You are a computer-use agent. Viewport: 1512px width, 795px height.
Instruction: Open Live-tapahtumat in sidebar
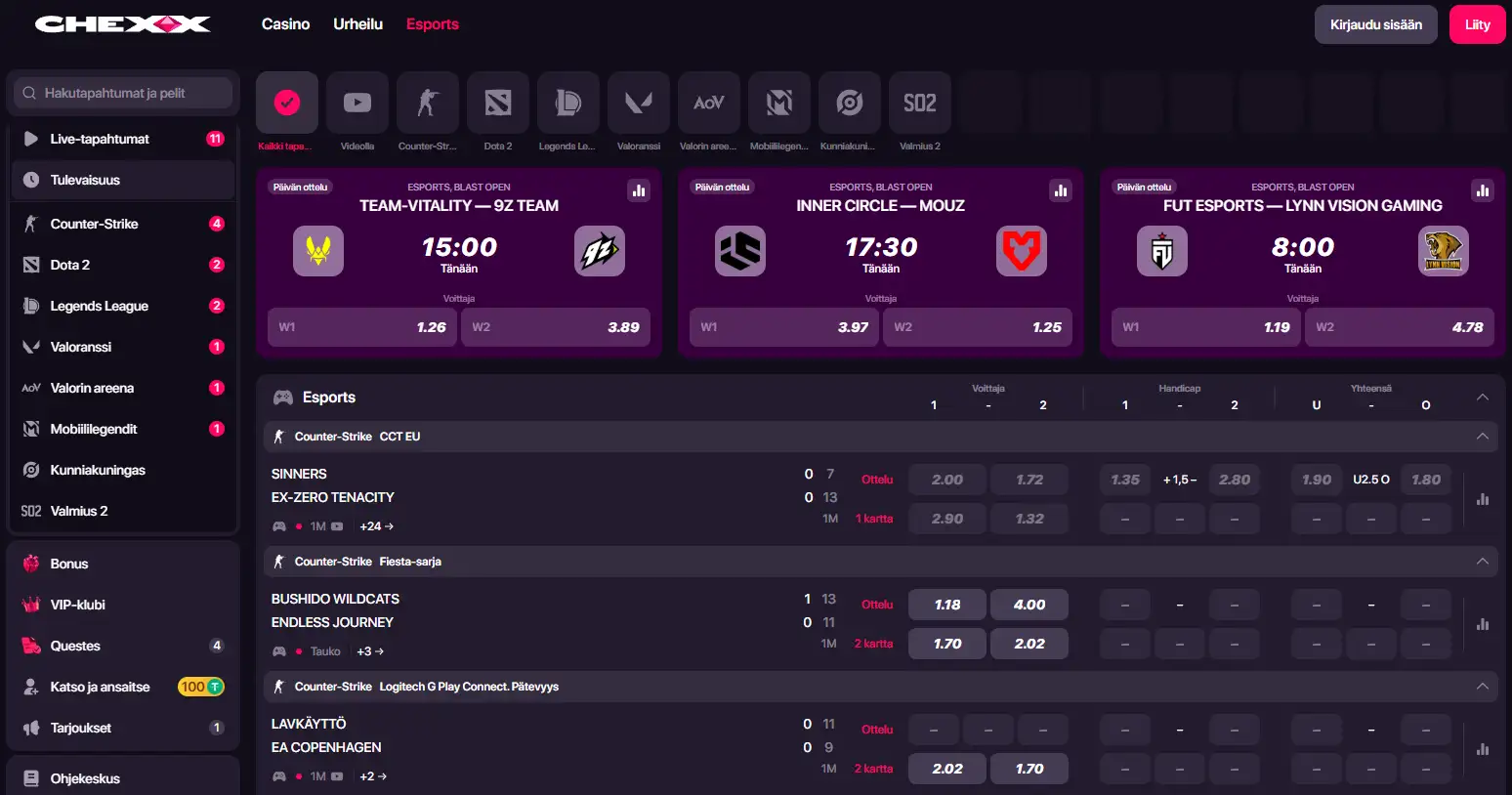[123, 139]
